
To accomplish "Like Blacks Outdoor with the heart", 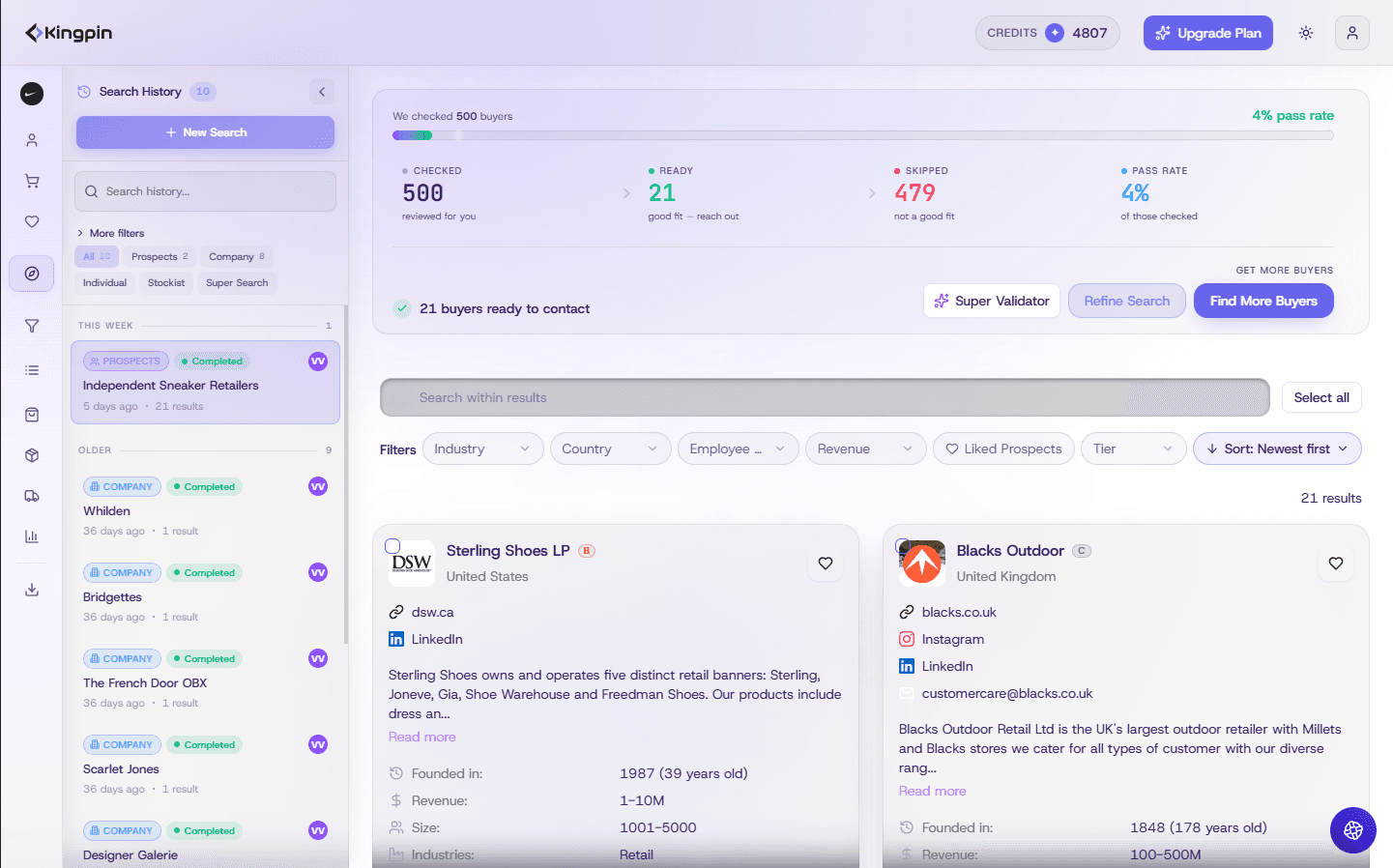I will pyautogui.click(x=1336, y=564).
